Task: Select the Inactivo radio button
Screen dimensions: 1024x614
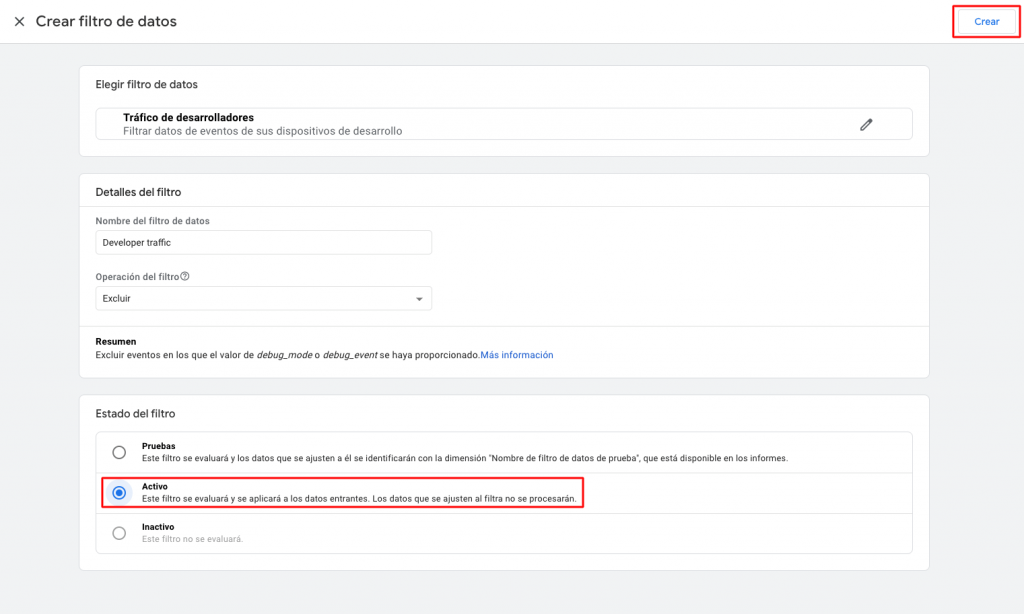Action: (119, 533)
